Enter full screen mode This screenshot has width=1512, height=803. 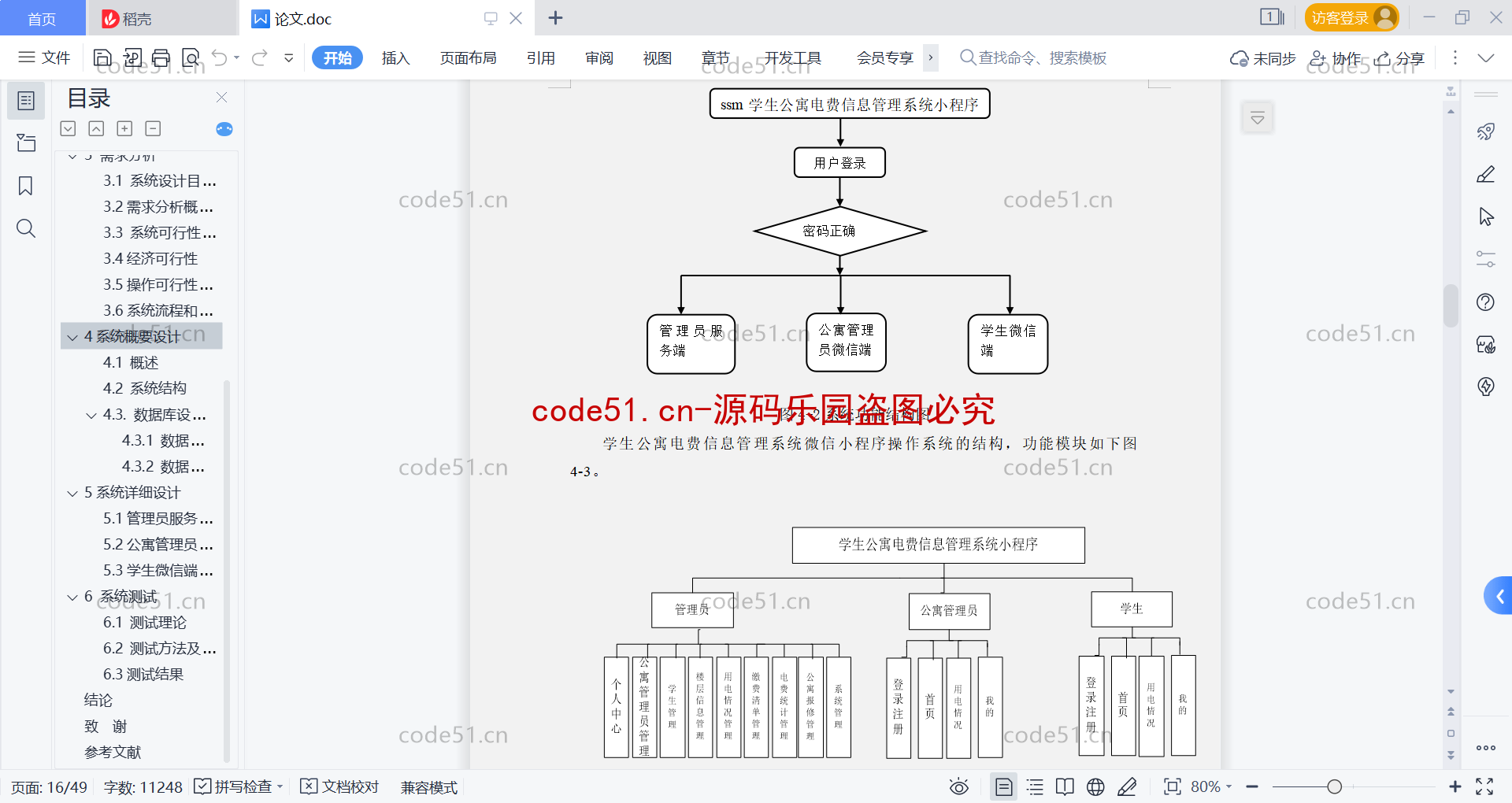pyautogui.click(x=1484, y=786)
